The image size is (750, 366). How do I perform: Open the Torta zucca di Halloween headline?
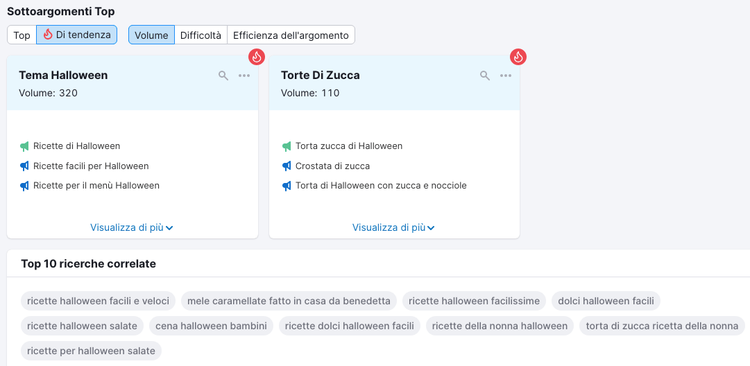coord(349,146)
